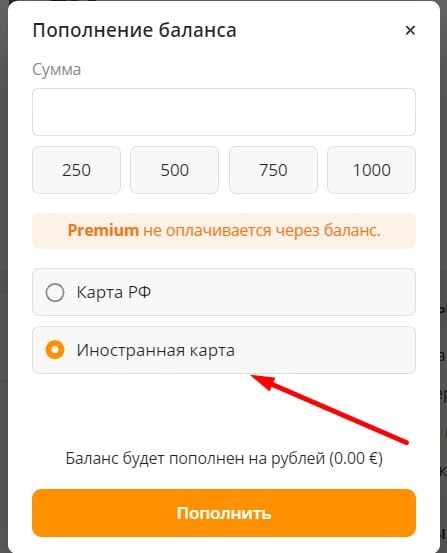The height and width of the screenshot is (553, 447).
Task: Click the Иностранная карта label text
Action: pyautogui.click(x=156, y=350)
